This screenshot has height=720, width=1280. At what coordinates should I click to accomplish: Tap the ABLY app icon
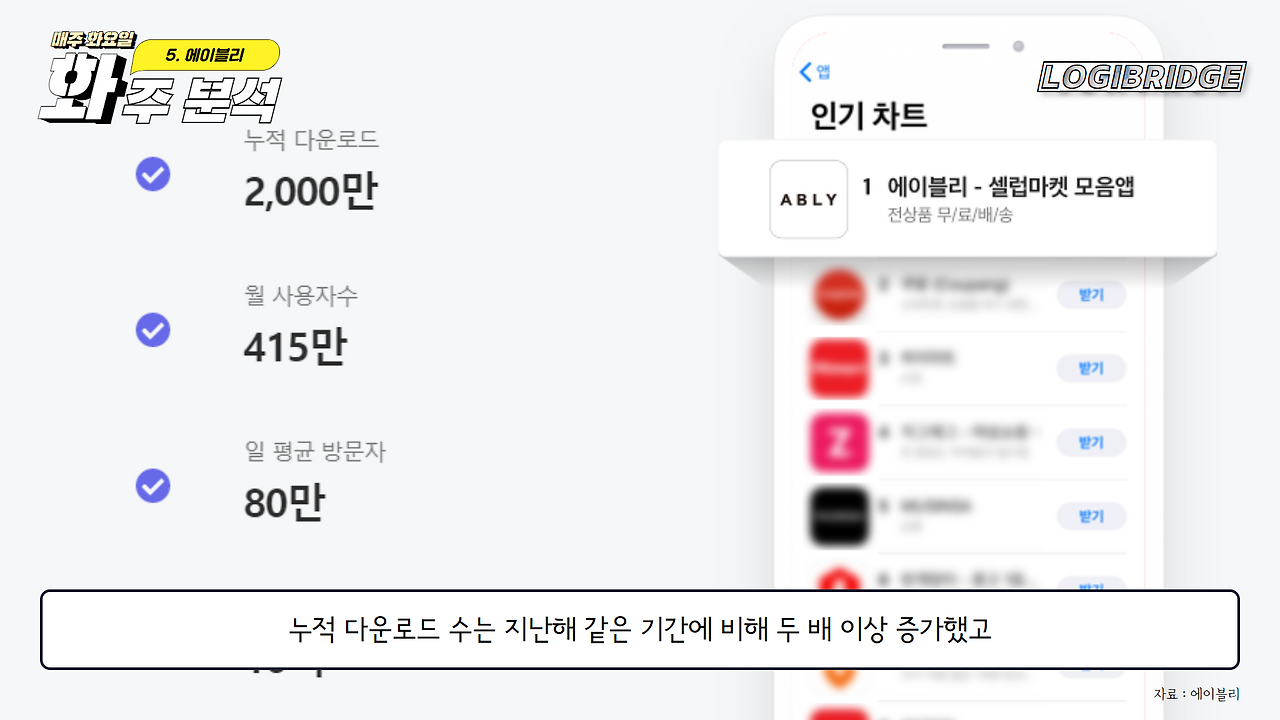(x=808, y=199)
